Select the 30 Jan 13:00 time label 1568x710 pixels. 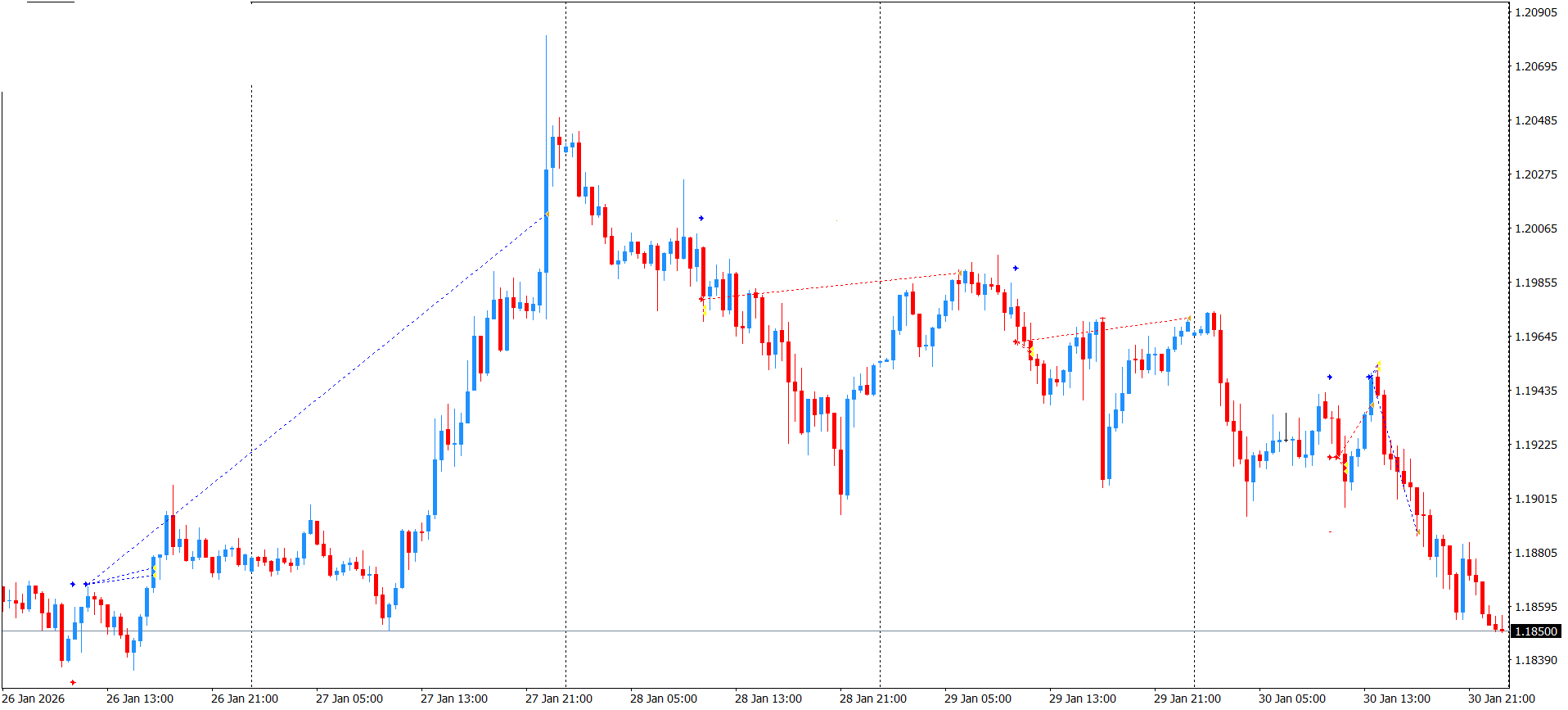(x=1397, y=699)
